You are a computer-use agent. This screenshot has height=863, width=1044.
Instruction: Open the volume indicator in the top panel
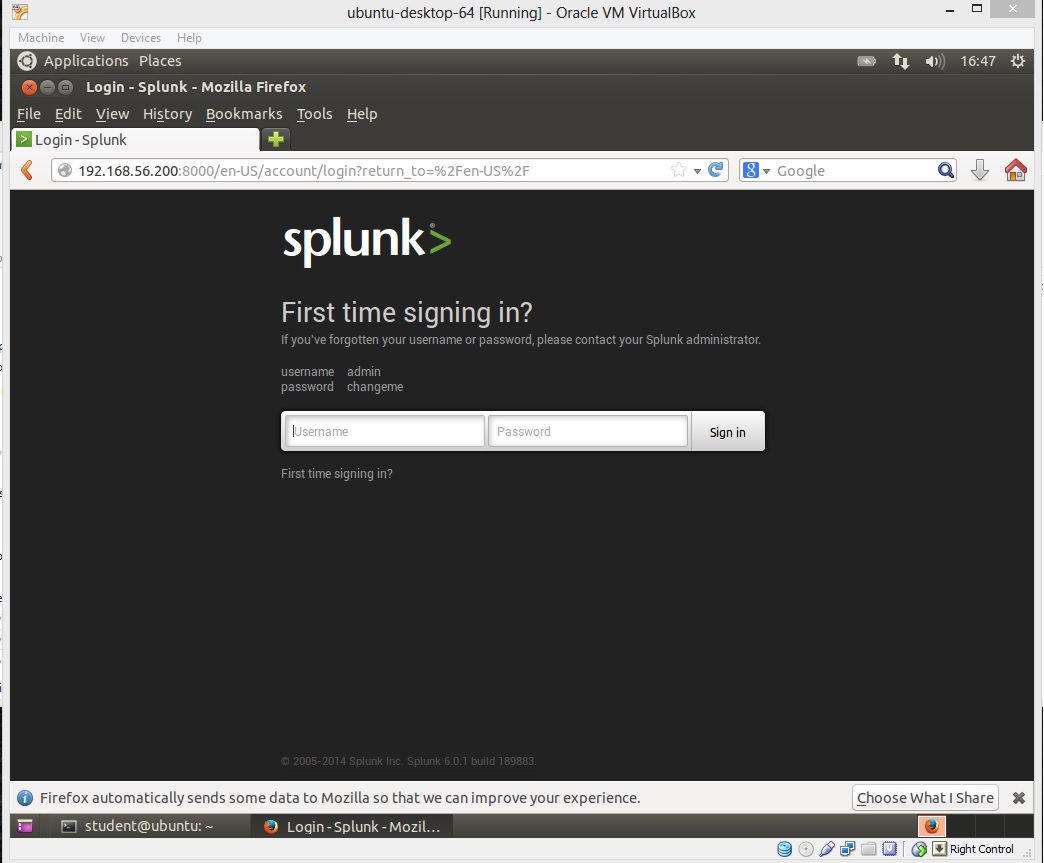tap(935, 61)
